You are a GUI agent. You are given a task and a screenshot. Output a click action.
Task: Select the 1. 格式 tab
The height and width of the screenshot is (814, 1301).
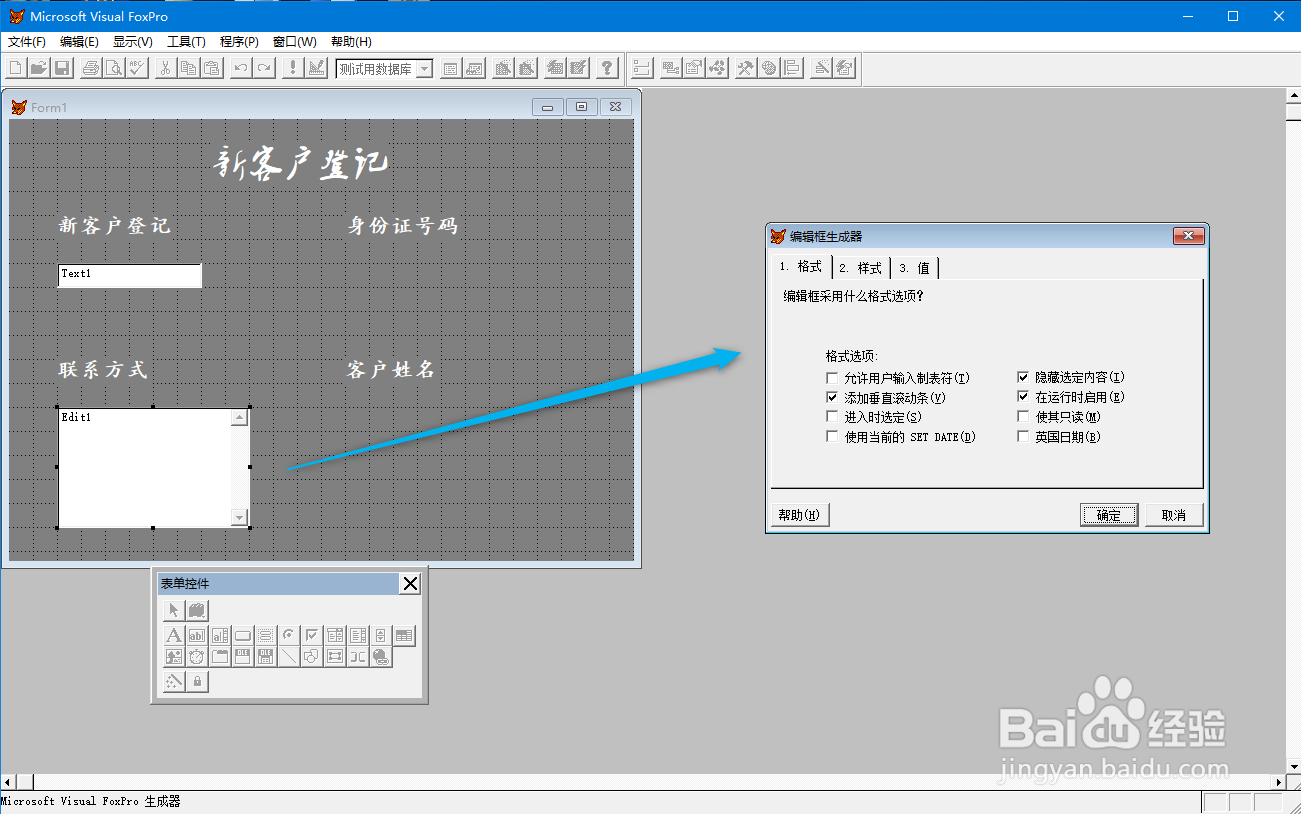point(802,266)
